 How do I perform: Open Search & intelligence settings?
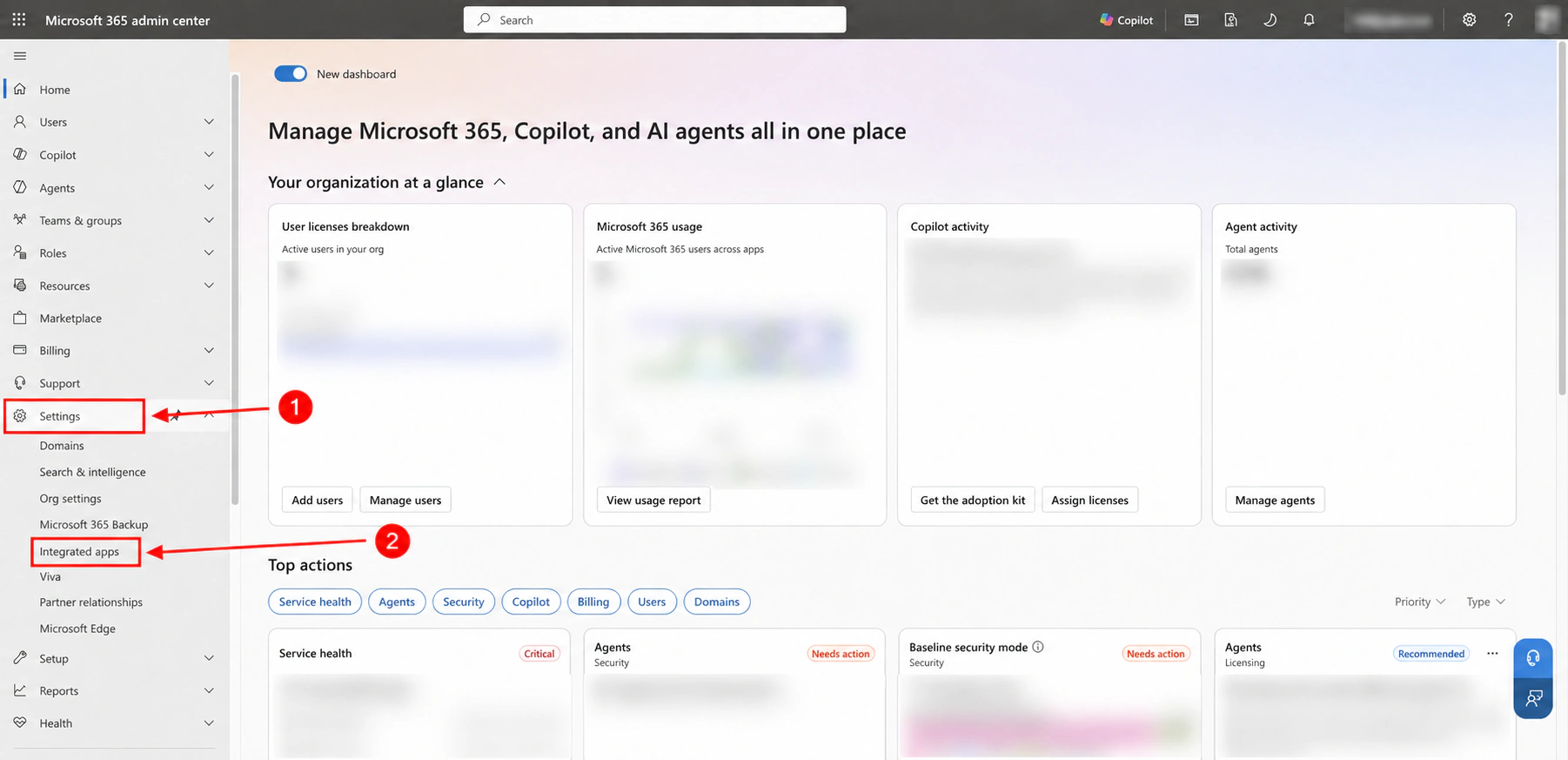(92, 472)
